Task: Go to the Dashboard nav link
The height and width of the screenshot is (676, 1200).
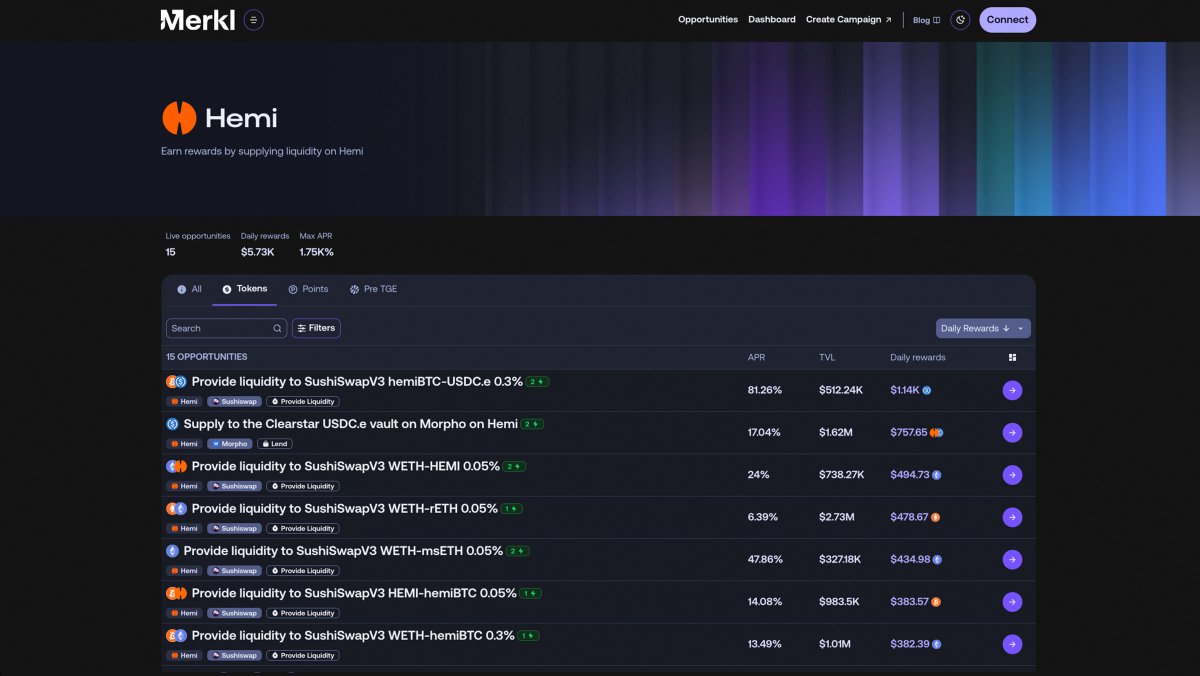Action: pos(772,20)
